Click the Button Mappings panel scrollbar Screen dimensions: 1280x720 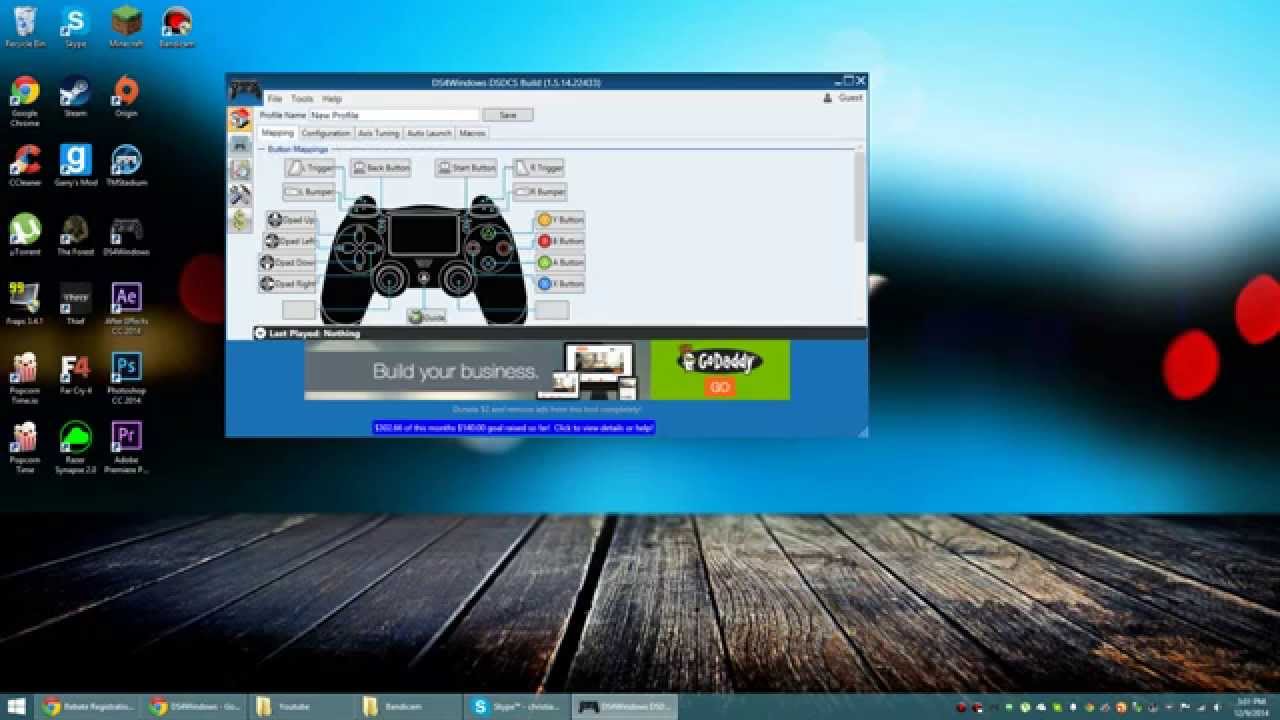point(859,196)
